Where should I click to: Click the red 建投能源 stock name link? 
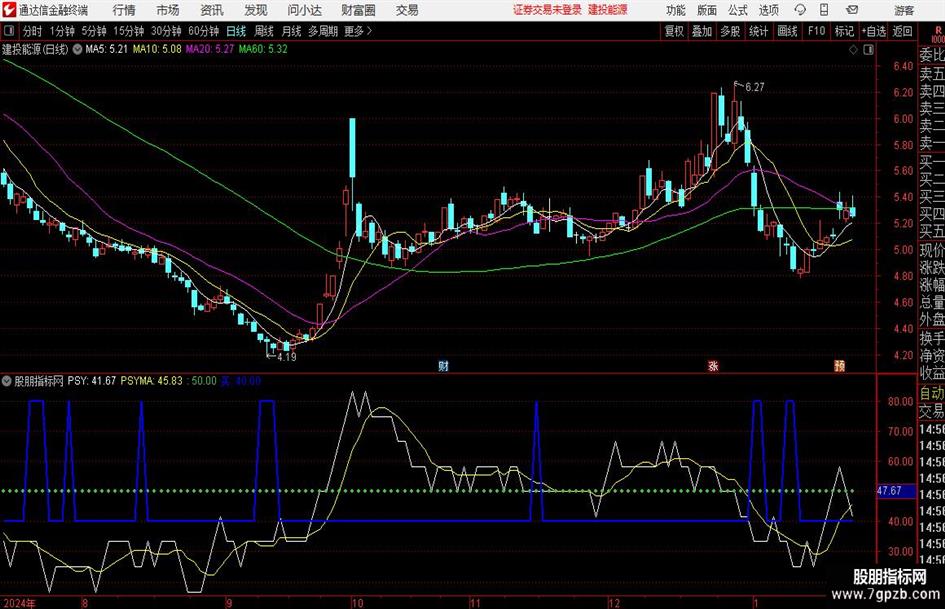[x=608, y=10]
